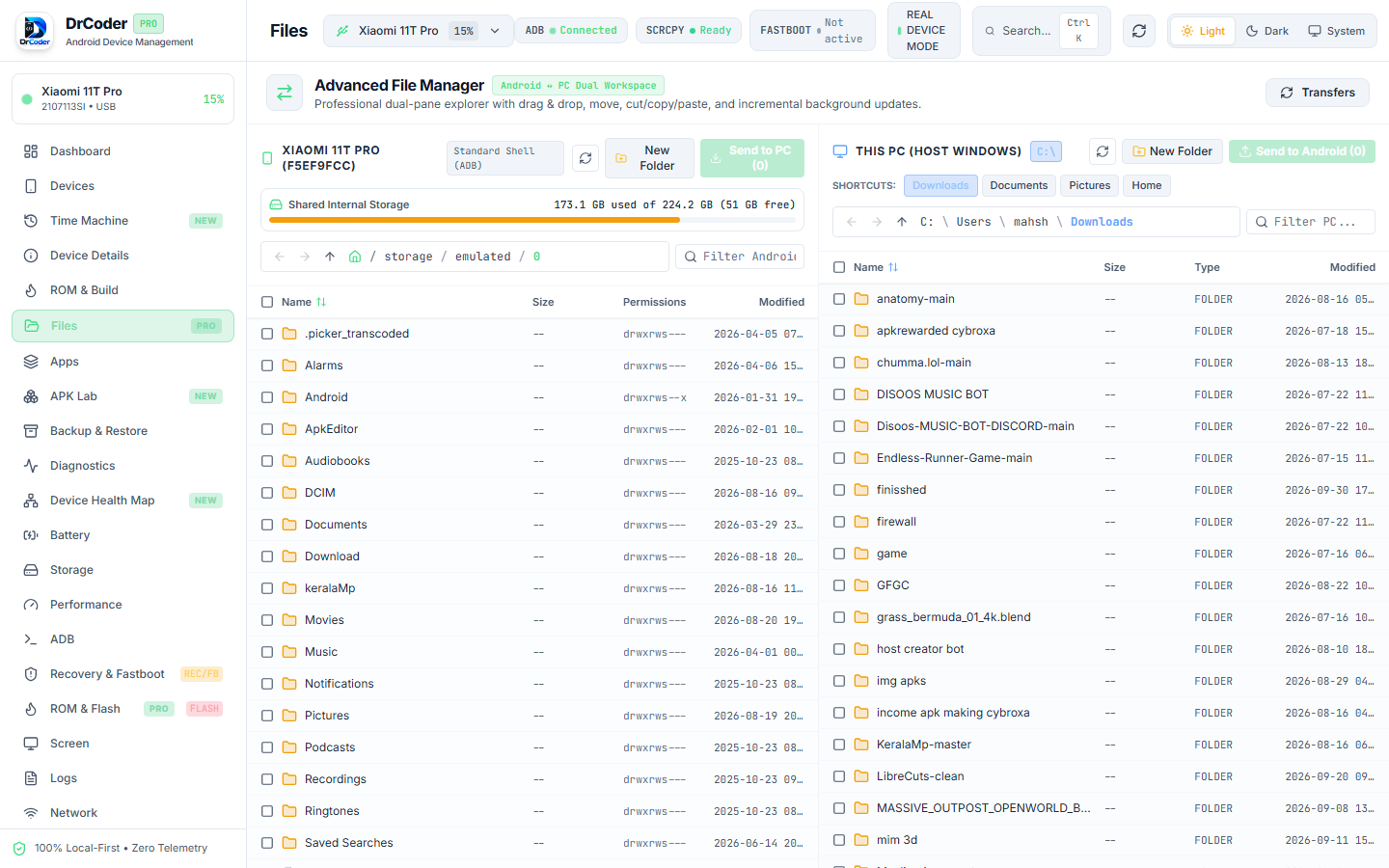Tick the checkbox for the DCIM folder
Viewport: 1389px width, 868px height.
(x=267, y=493)
